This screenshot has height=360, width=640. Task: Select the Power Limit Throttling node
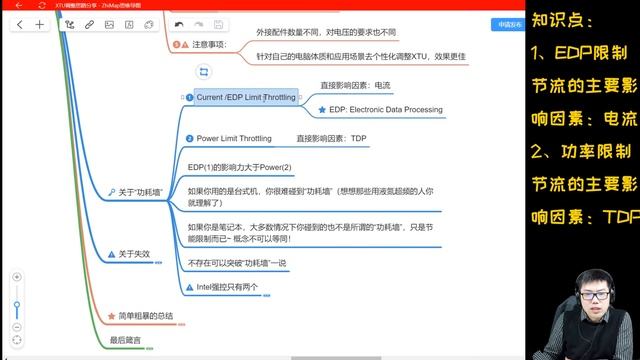[x=234, y=139]
